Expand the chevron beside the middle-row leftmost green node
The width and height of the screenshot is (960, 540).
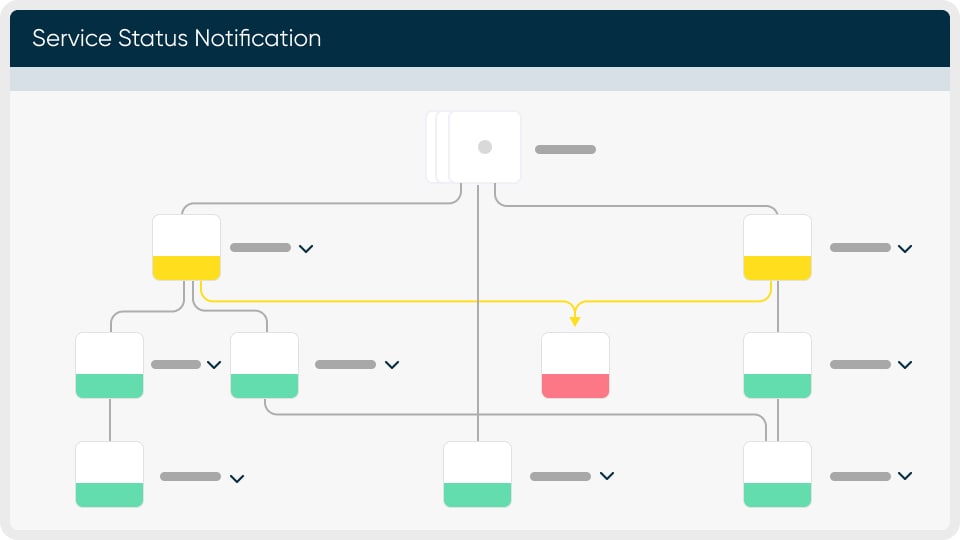(214, 365)
